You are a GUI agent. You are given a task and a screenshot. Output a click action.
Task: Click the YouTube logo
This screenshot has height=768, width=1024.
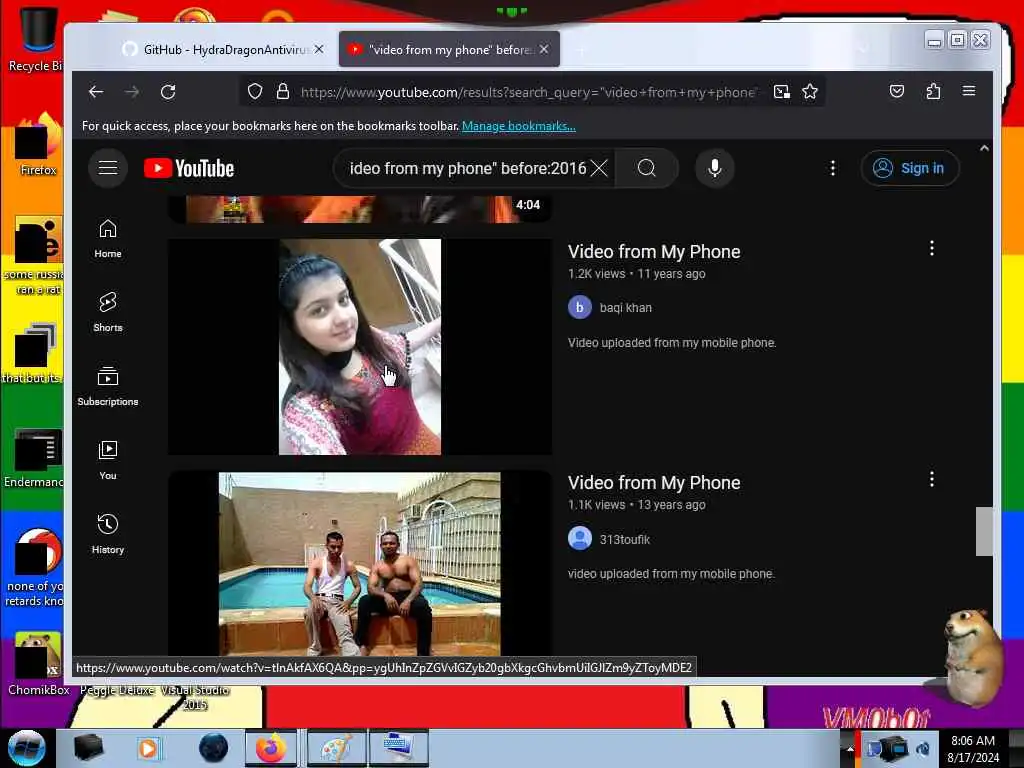coord(189,168)
